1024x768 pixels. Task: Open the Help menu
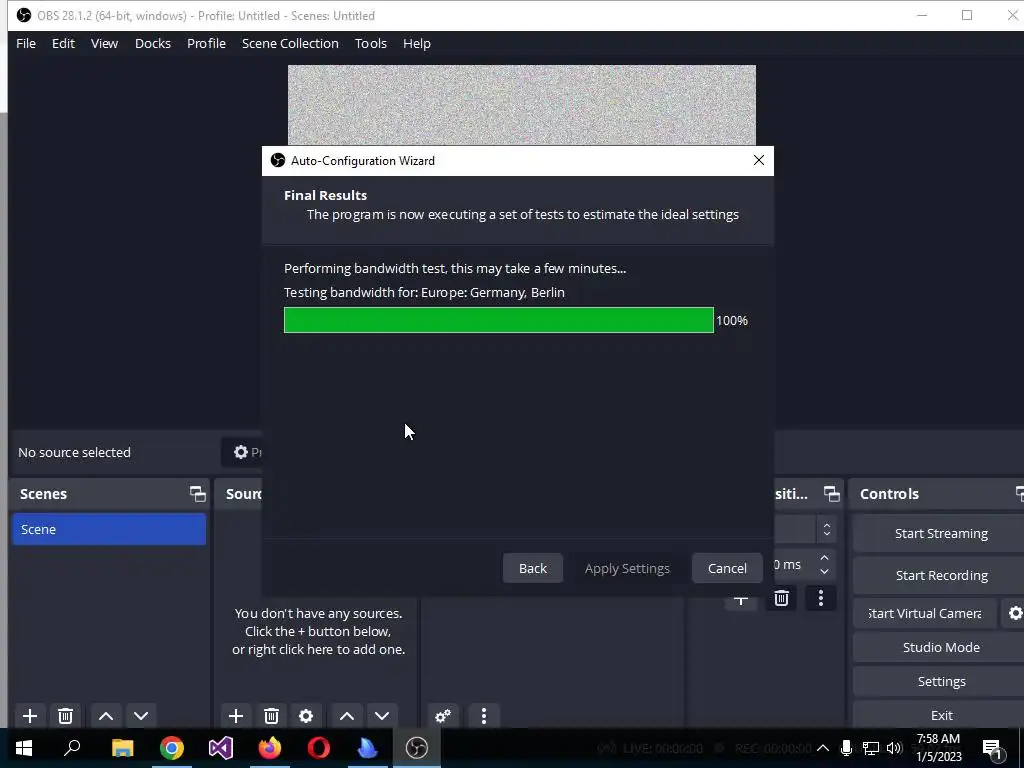tap(417, 43)
